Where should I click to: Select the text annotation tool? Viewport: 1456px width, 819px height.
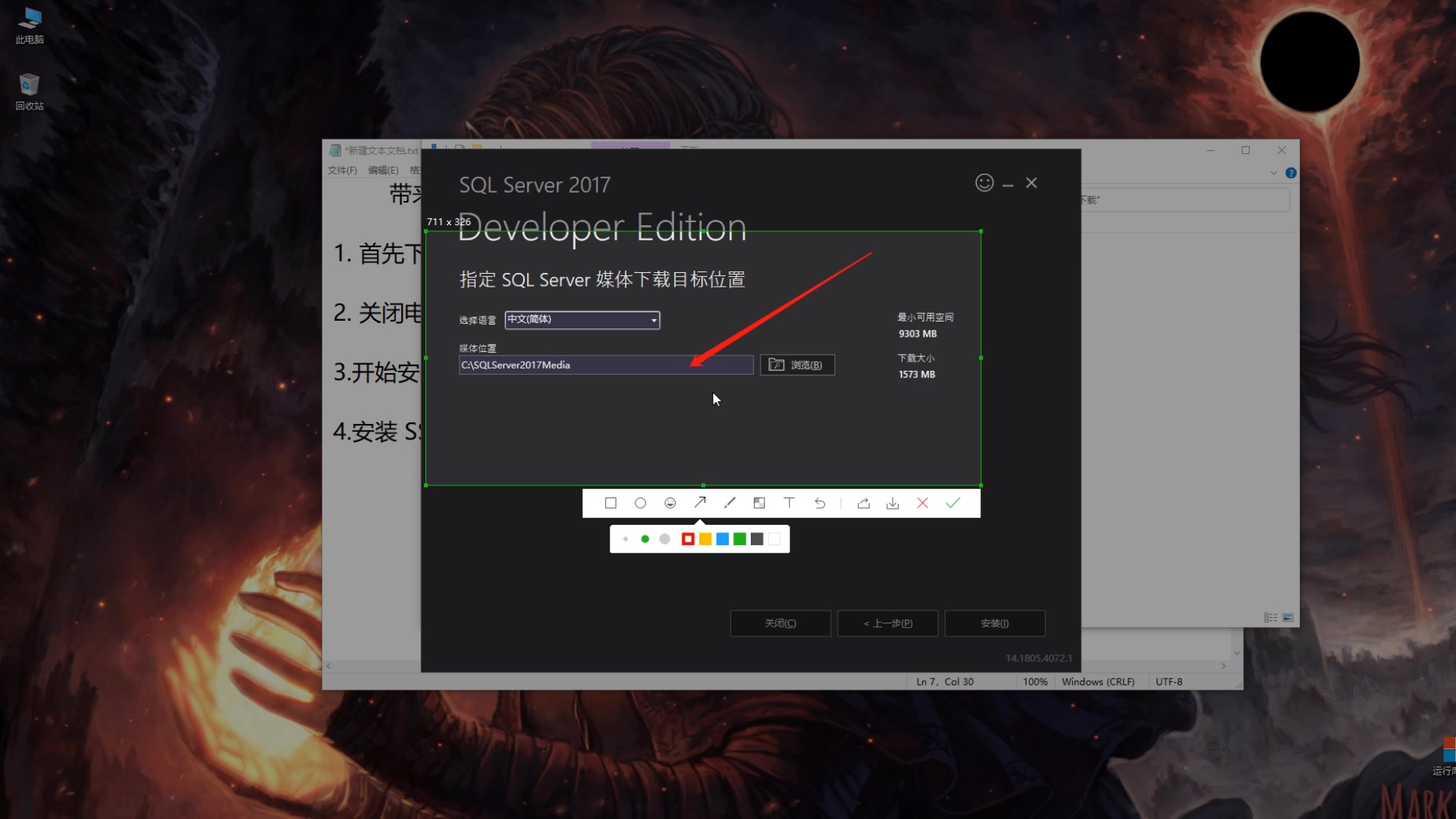click(789, 503)
